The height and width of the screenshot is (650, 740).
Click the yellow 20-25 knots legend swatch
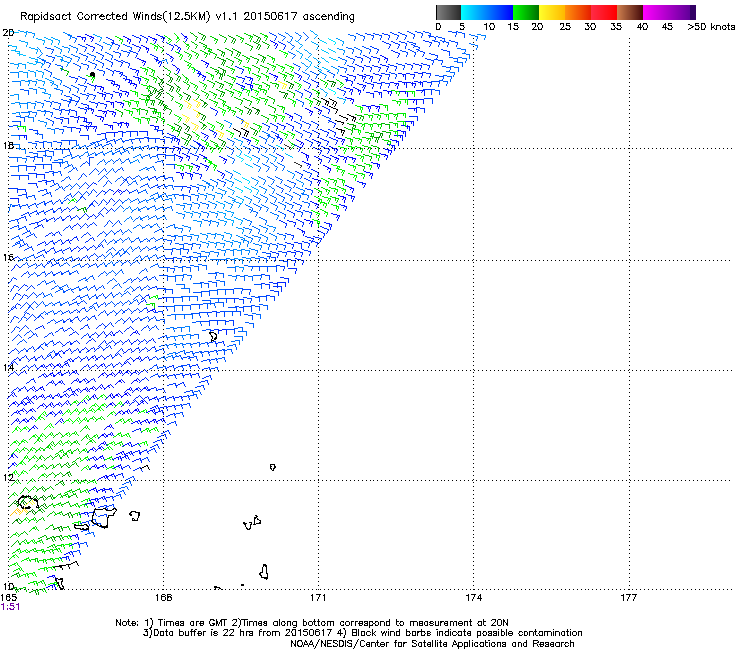coord(552,12)
